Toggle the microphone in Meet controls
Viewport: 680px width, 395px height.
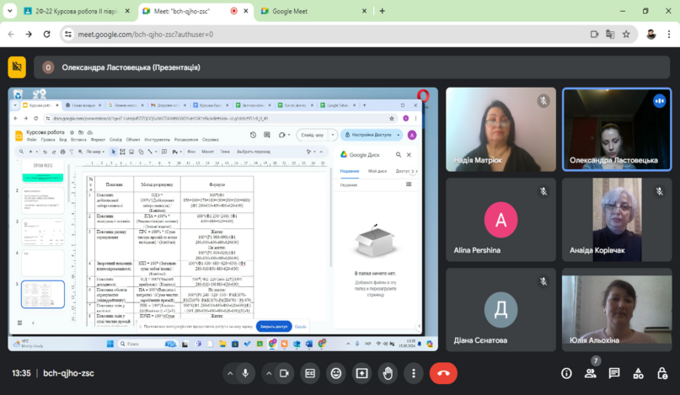pos(245,373)
